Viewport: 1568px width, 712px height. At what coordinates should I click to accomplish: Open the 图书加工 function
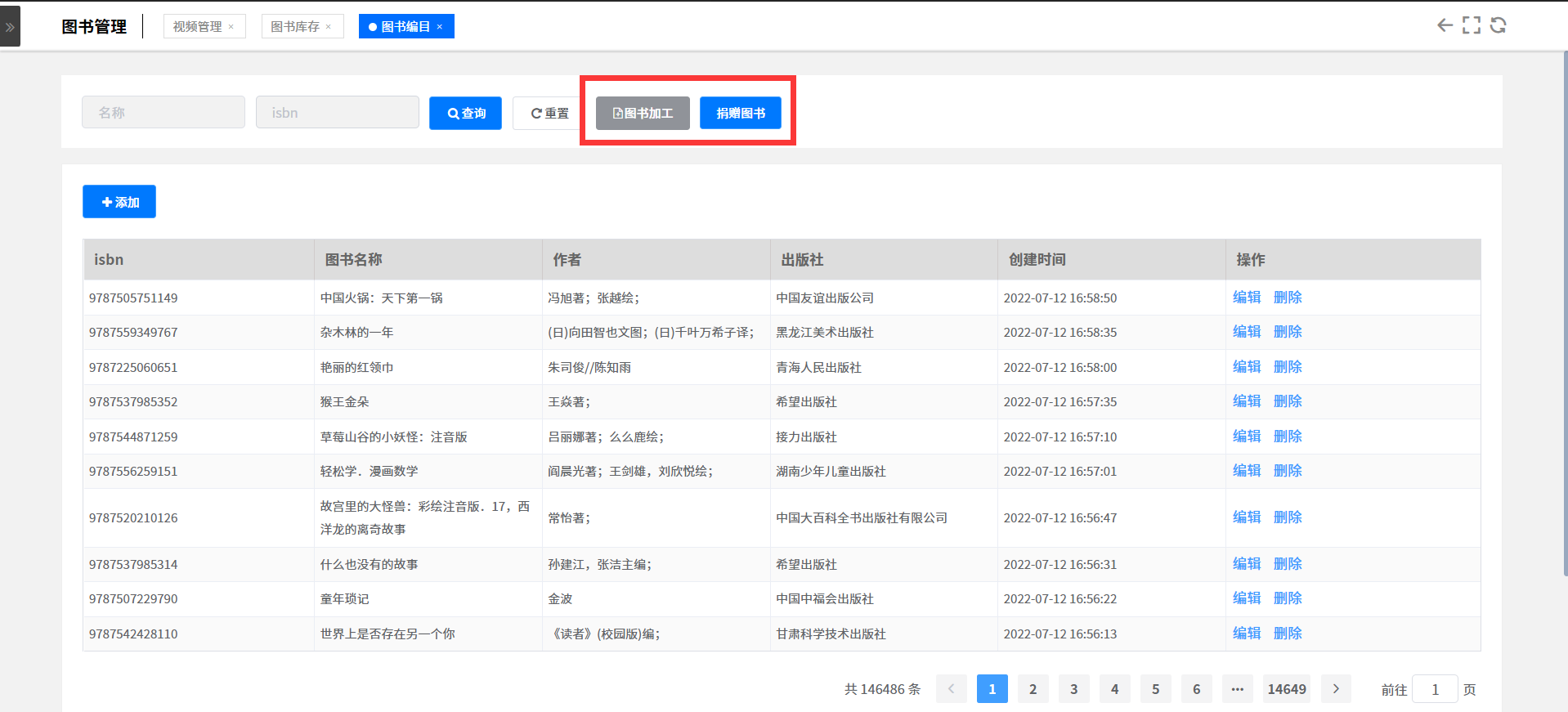643,114
